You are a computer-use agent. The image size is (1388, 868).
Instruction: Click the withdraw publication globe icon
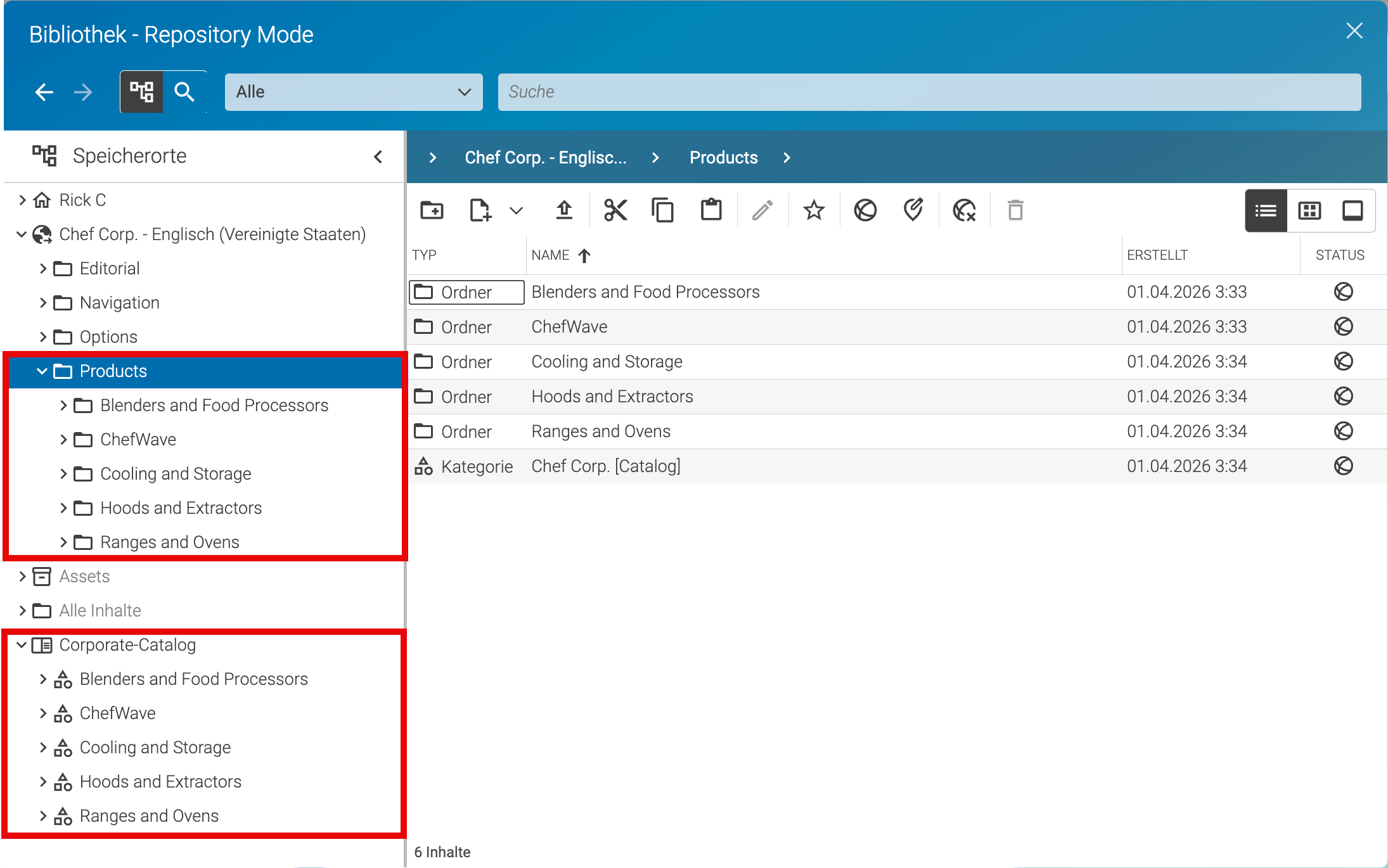point(964,210)
